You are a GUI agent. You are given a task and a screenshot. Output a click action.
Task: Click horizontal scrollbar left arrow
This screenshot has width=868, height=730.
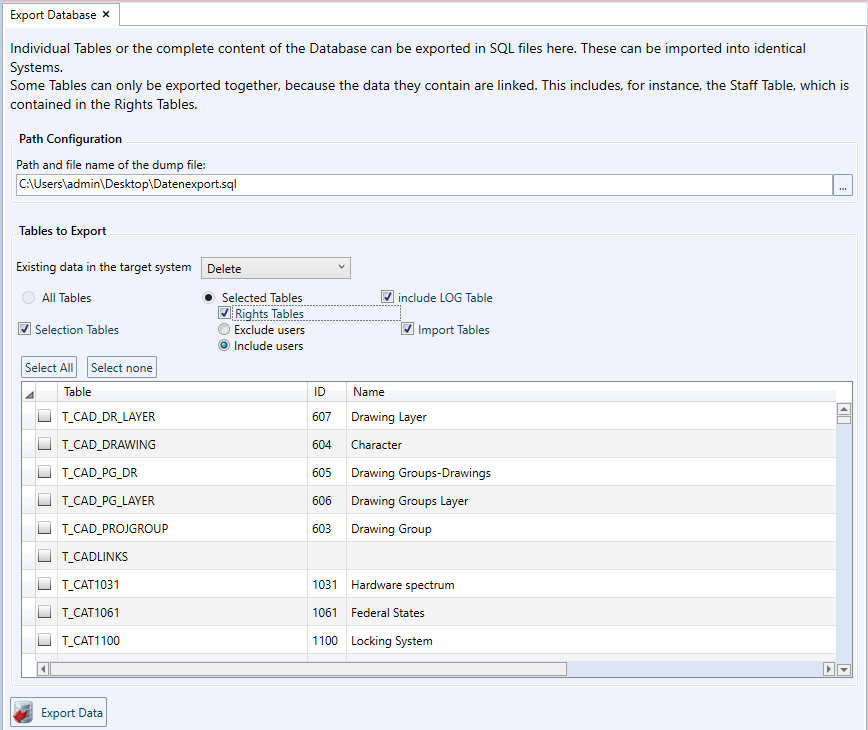43,669
